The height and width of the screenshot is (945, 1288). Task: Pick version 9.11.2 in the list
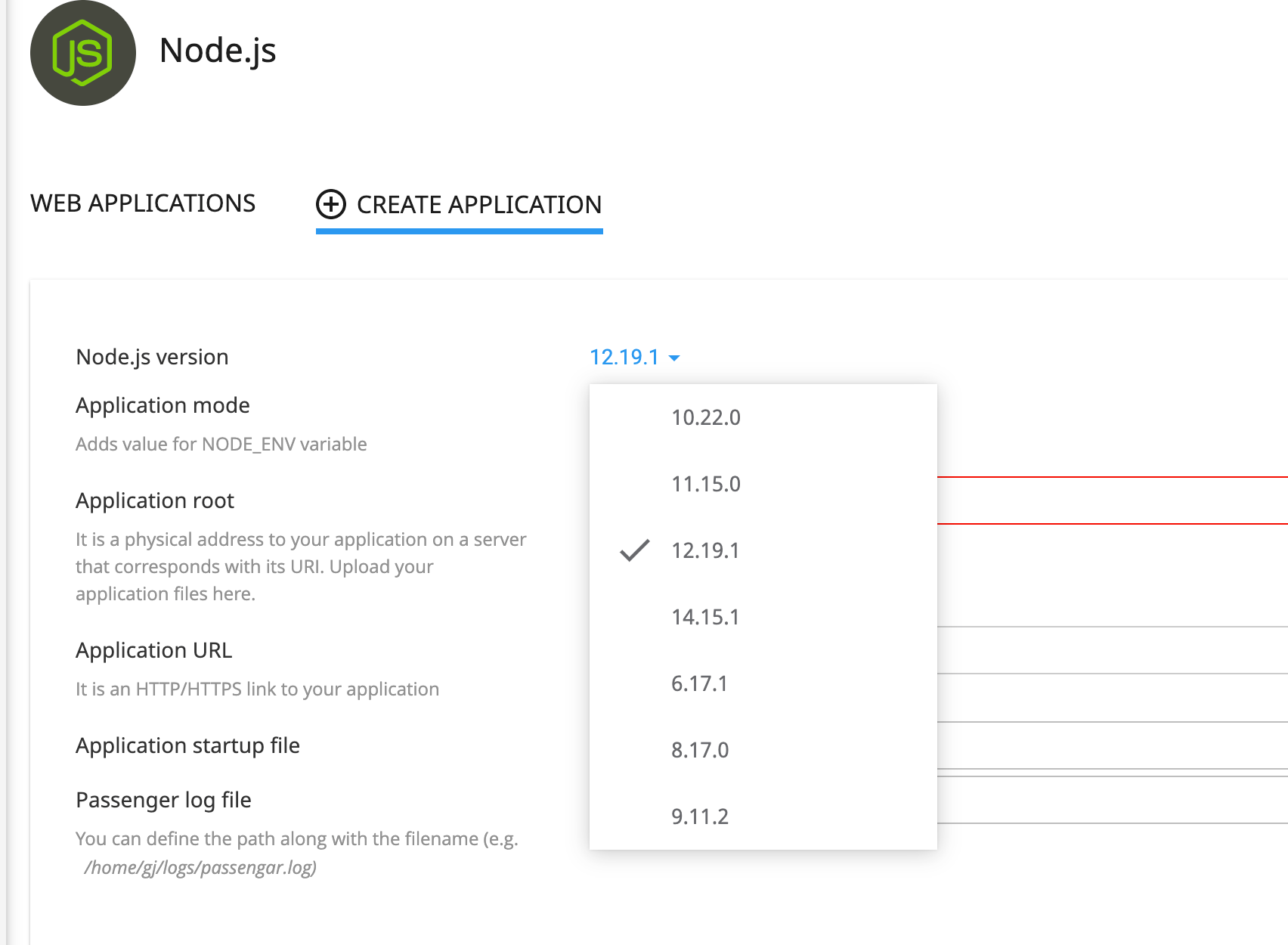click(763, 816)
